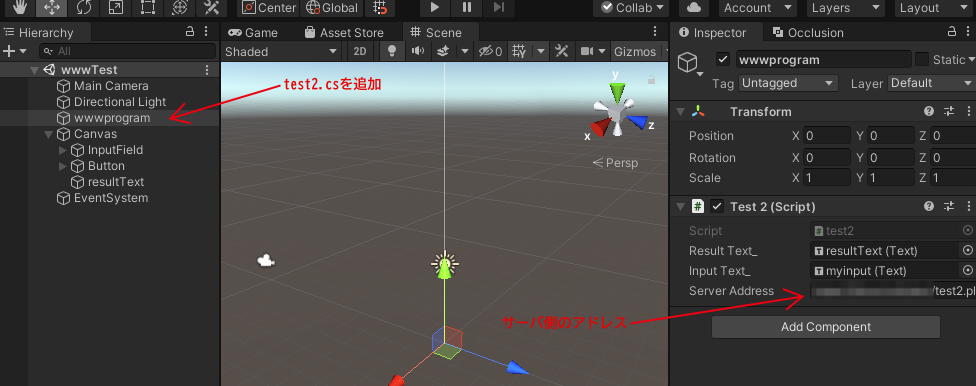Switch to the Game tab
The image size is (976, 386).
253,33
